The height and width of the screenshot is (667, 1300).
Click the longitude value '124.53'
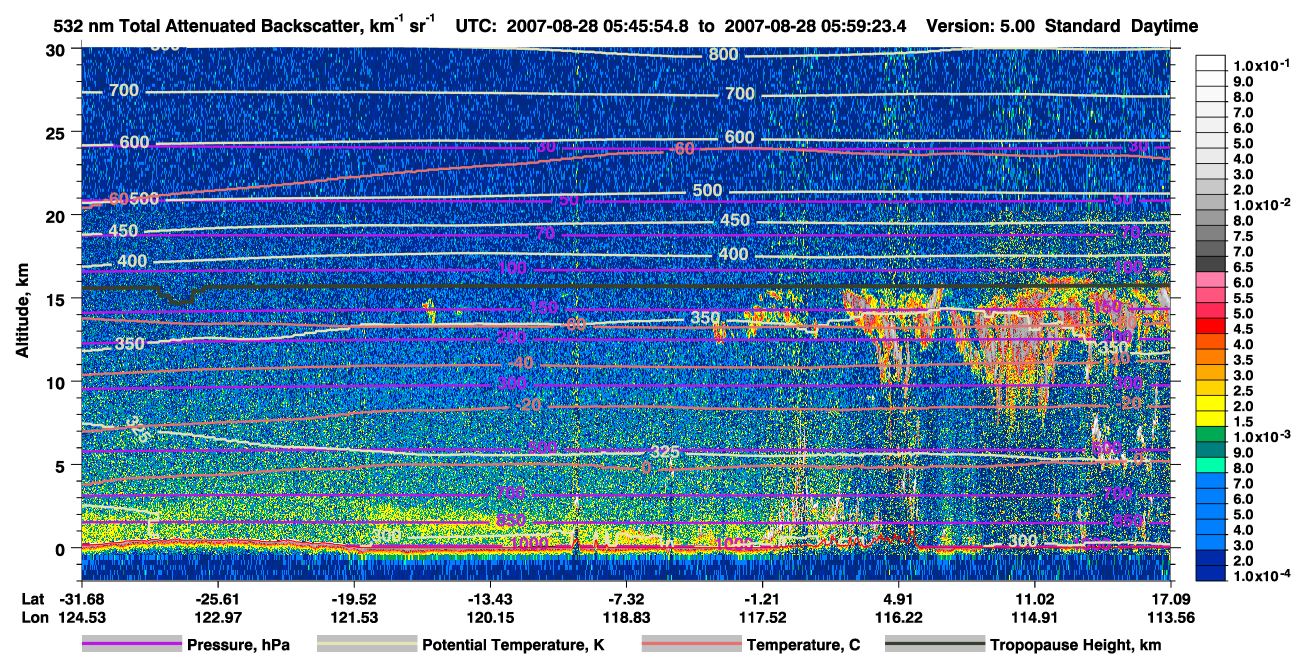82,616
